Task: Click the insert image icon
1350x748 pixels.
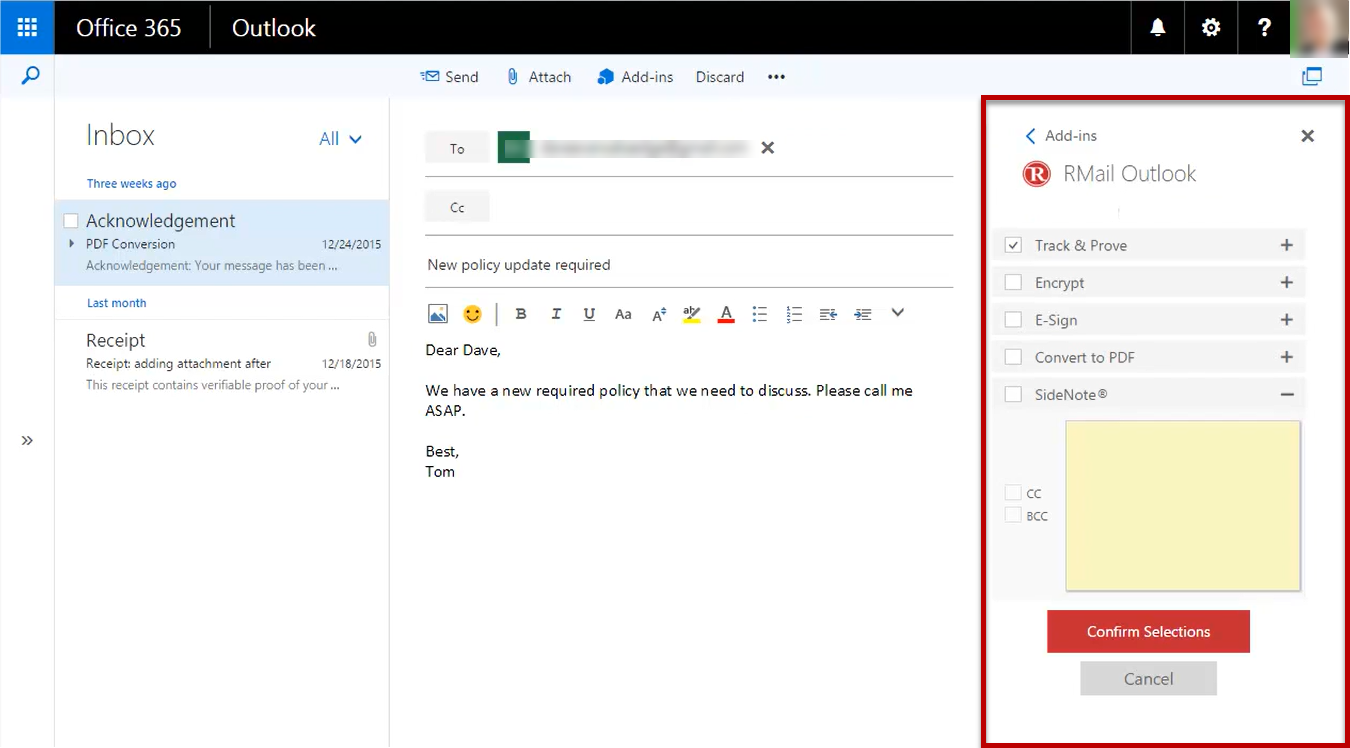Action: click(437, 313)
